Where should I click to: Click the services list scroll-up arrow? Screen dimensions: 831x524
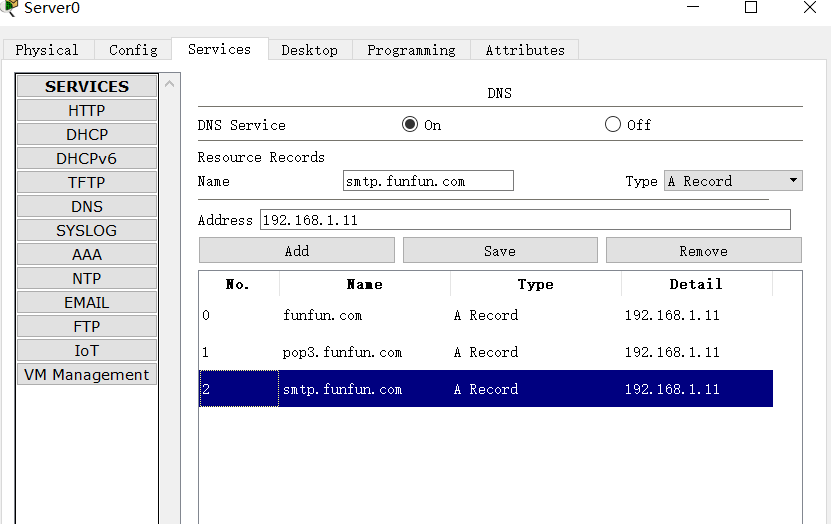pyautogui.click(x=170, y=84)
